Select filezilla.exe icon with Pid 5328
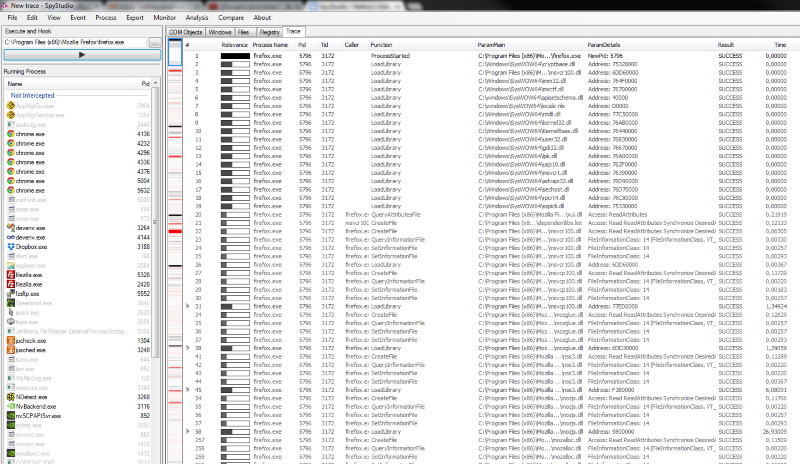This screenshot has height=464, width=800. coord(11,275)
